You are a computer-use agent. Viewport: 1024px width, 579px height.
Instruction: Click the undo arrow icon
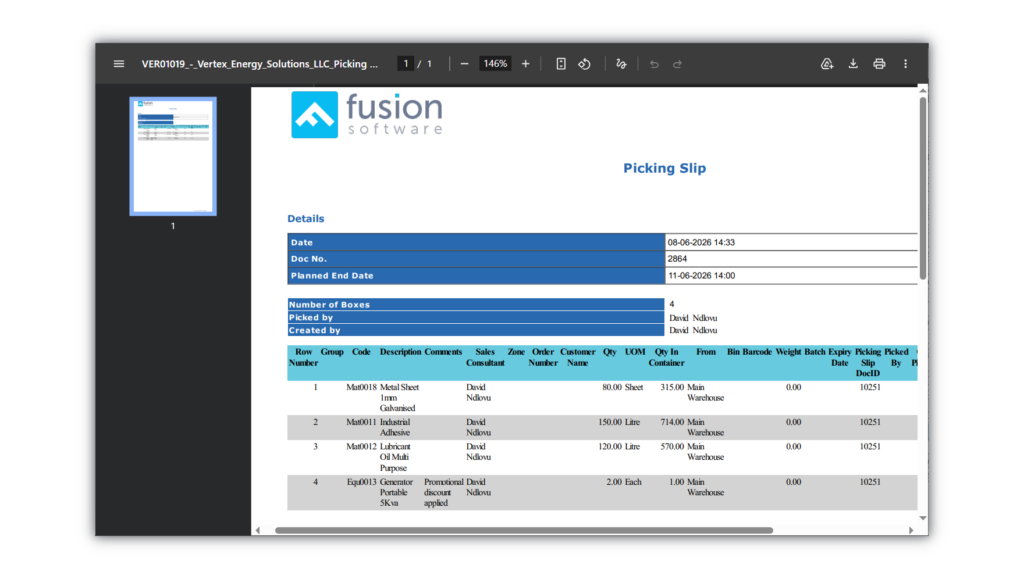[654, 64]
